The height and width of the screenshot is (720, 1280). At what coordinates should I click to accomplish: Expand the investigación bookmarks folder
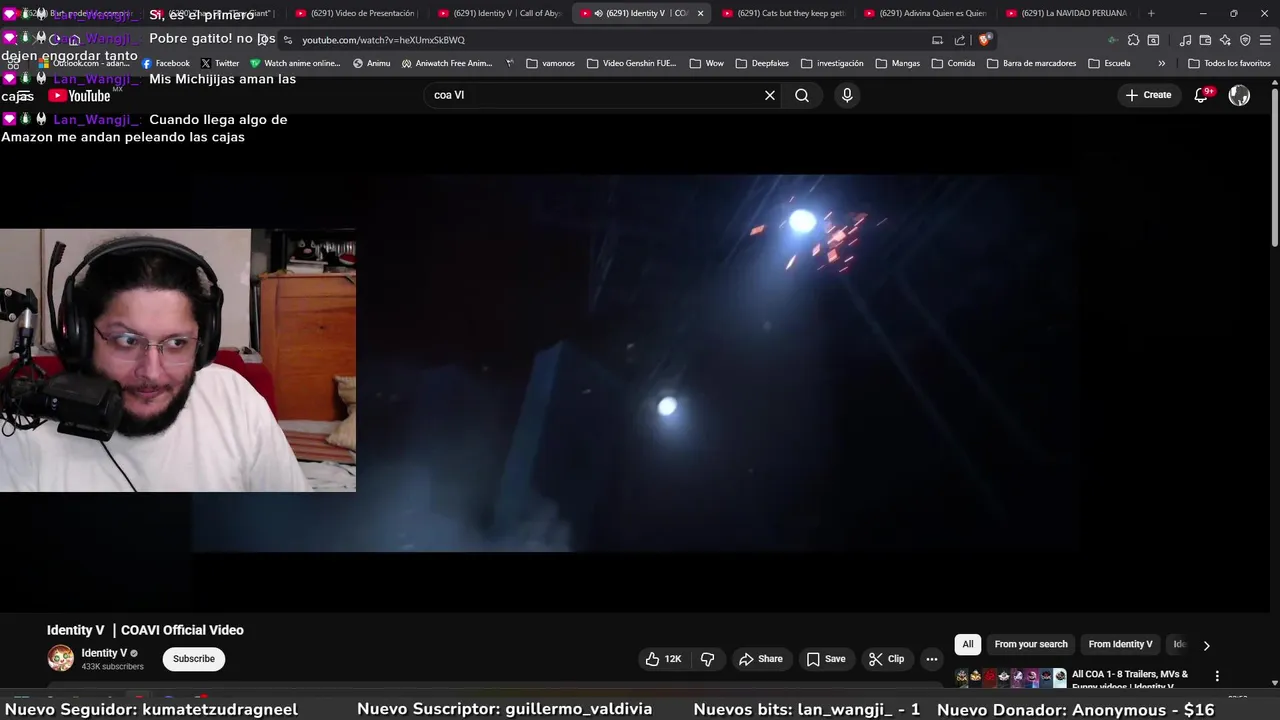tap(832, 63)
